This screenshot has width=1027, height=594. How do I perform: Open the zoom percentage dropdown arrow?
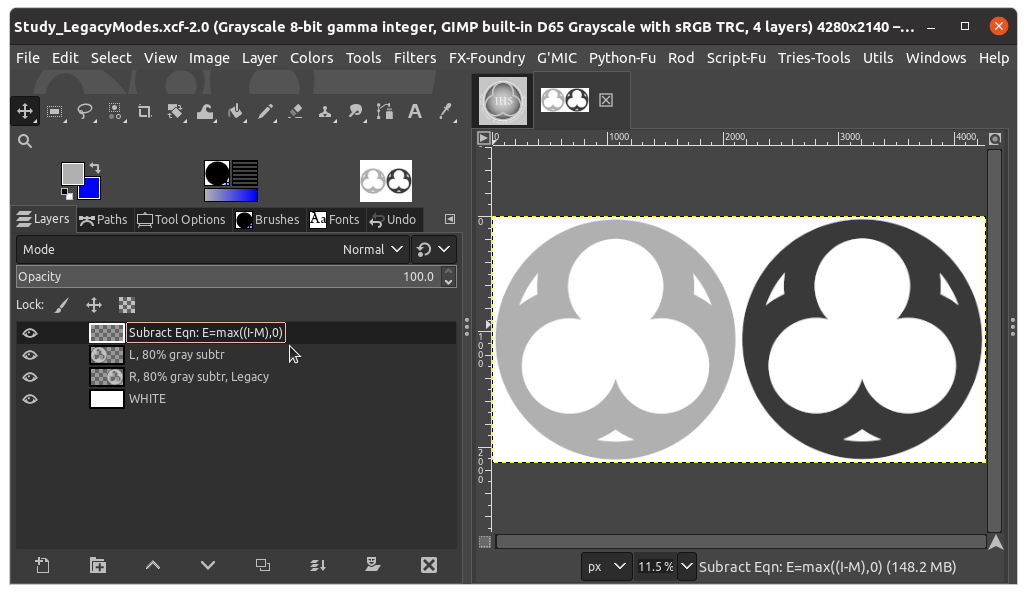point(686,566)
